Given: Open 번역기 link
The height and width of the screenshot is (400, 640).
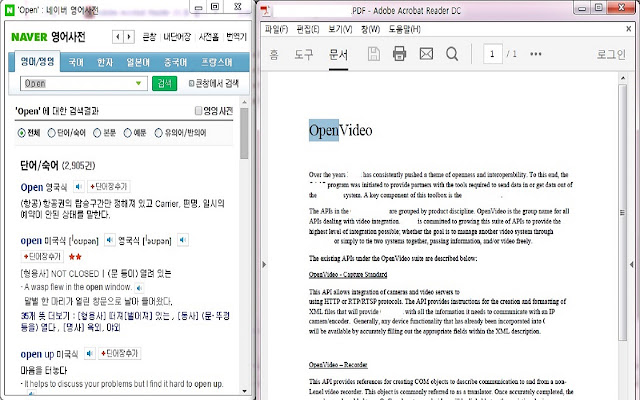Looking at the screenshot, I should (236, 37).
